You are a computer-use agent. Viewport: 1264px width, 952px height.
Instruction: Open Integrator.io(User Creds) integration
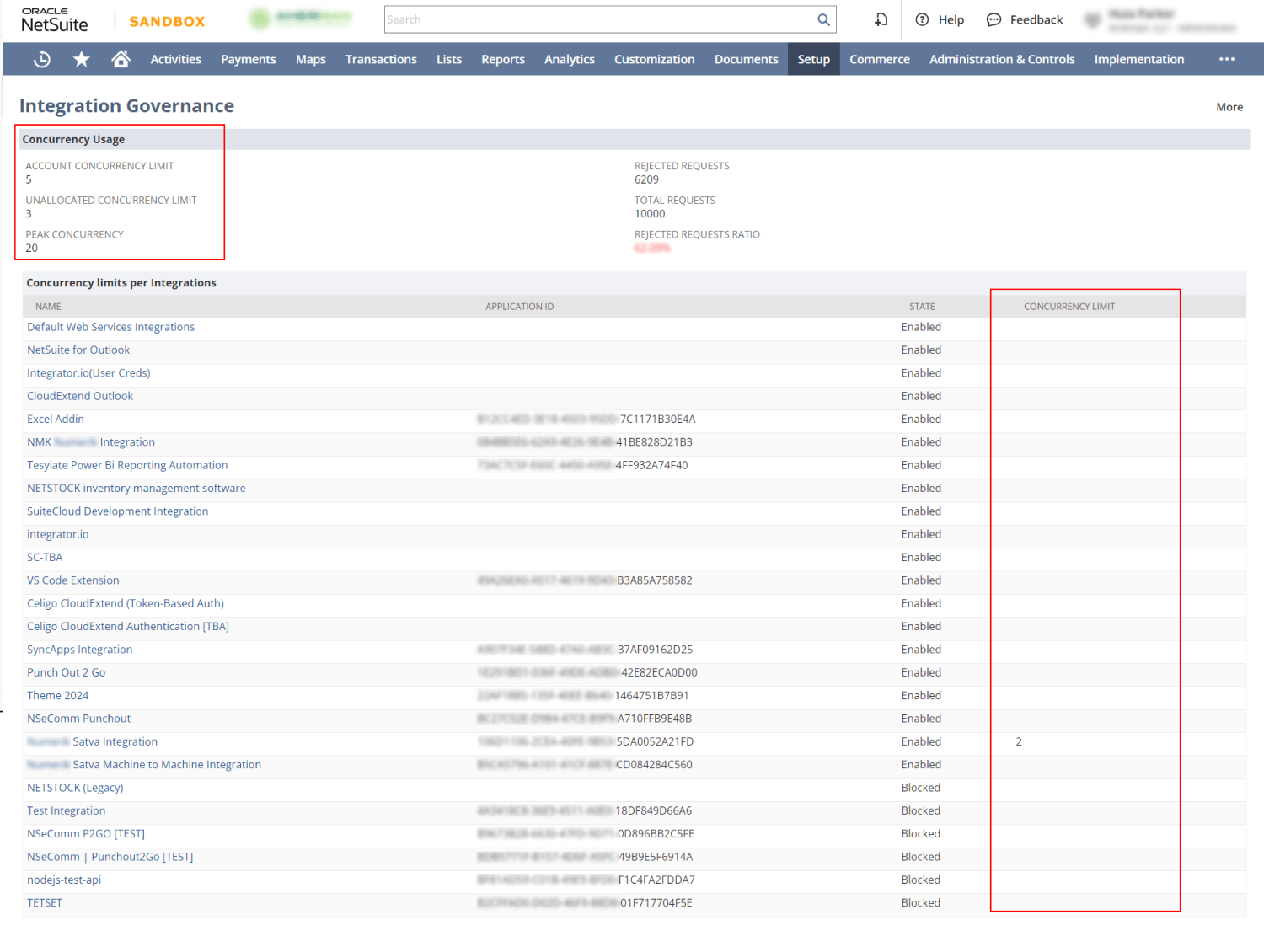(88, 373)
